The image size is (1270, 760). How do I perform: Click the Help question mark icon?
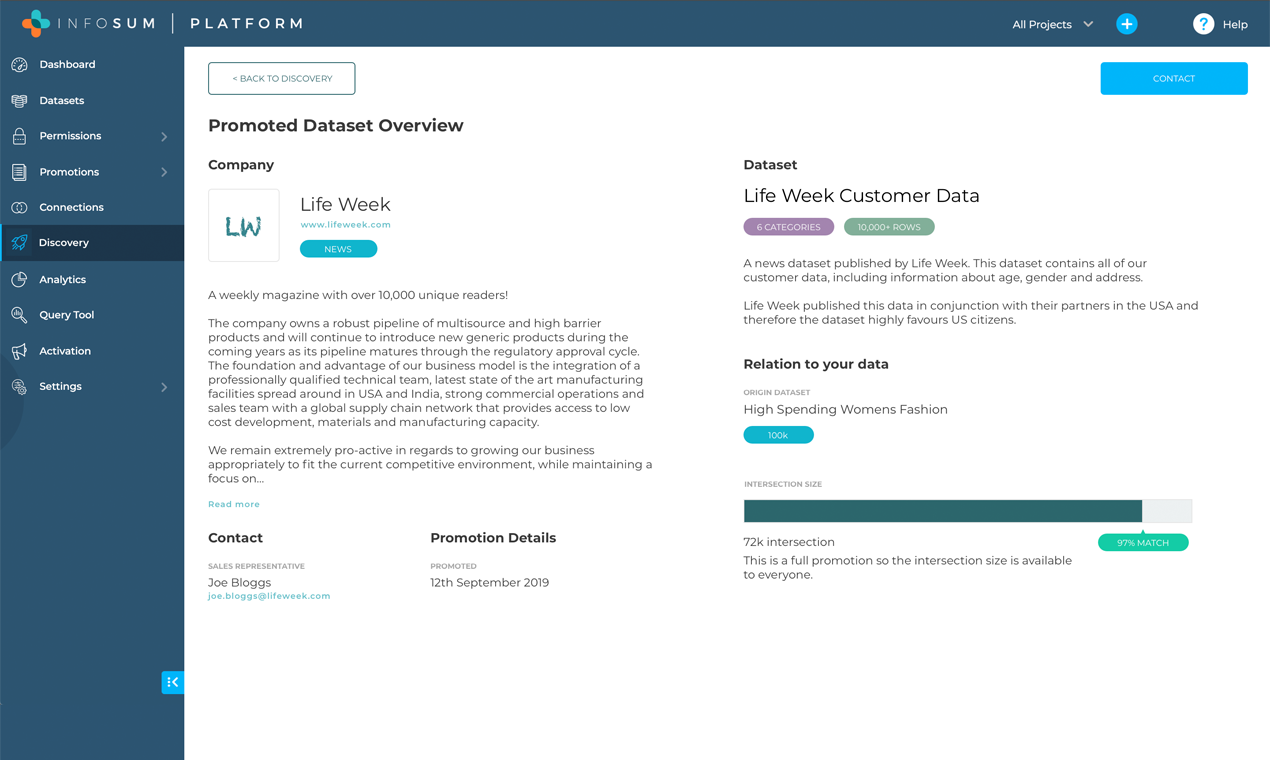pos(1203,24)
